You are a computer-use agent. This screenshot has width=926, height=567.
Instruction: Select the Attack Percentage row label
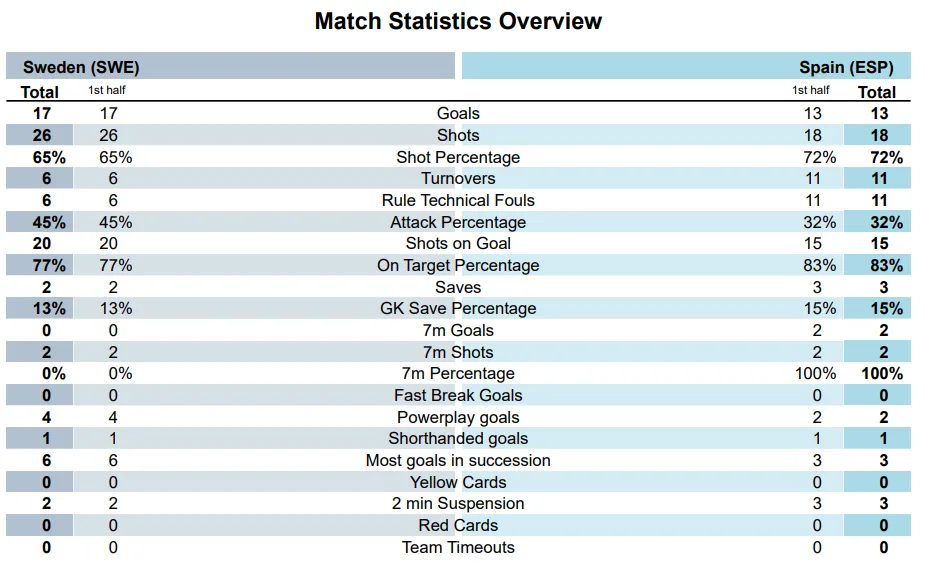[458, 222]
